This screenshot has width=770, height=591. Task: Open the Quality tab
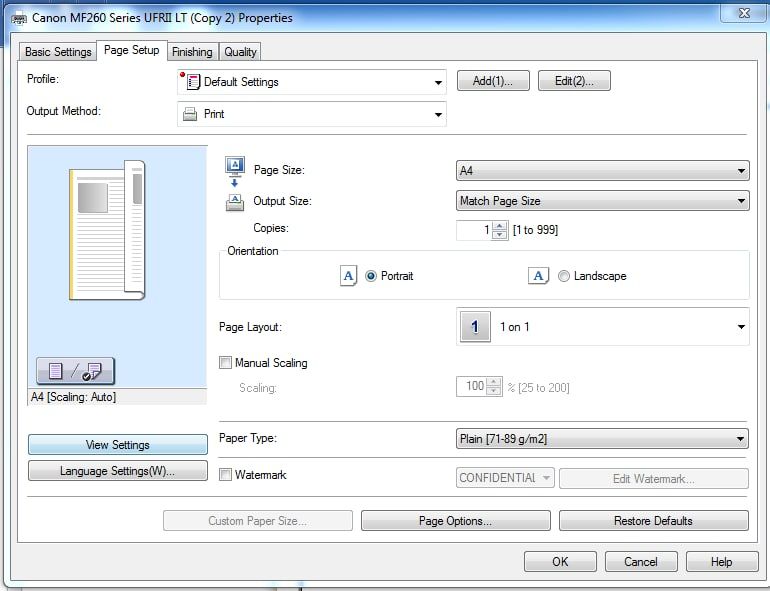pyautogui.click(x=240, y=52)
